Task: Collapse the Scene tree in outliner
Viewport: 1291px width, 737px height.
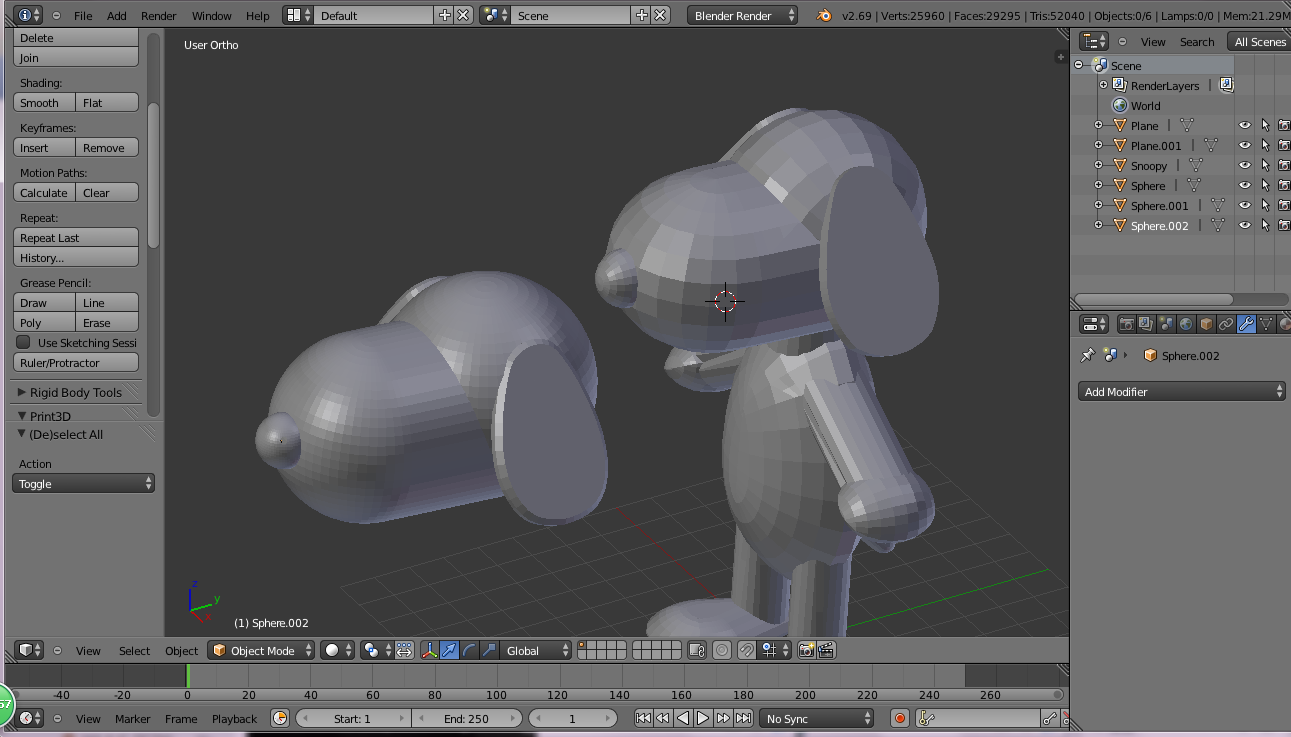Action: pos(1080,65)
